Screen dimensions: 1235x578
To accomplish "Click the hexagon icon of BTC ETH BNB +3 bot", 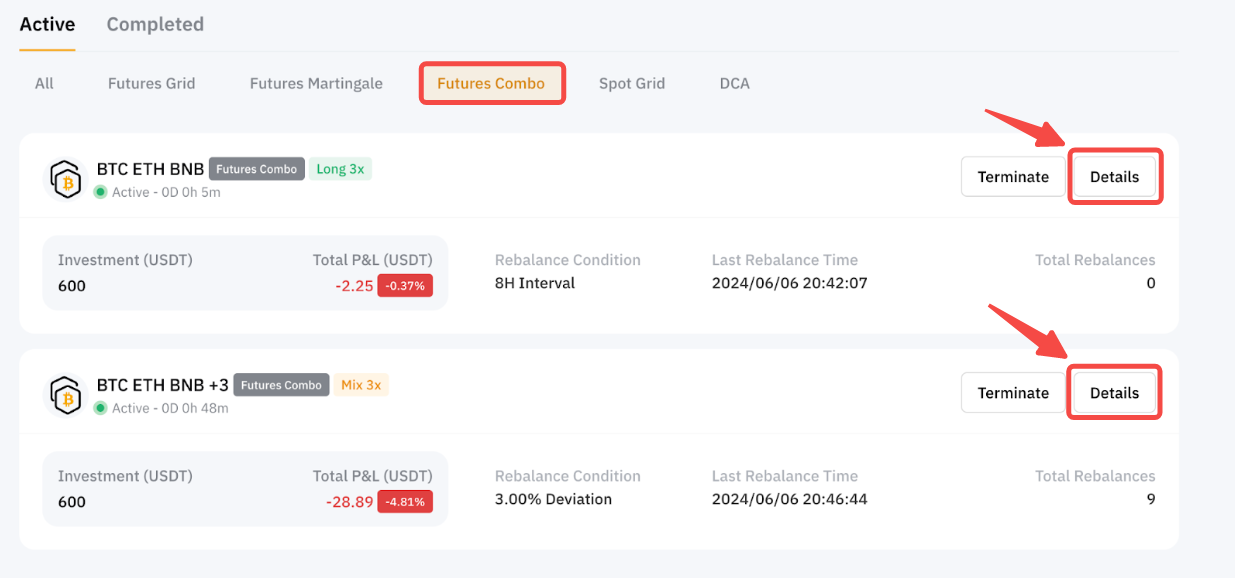I will click(68, 395).
